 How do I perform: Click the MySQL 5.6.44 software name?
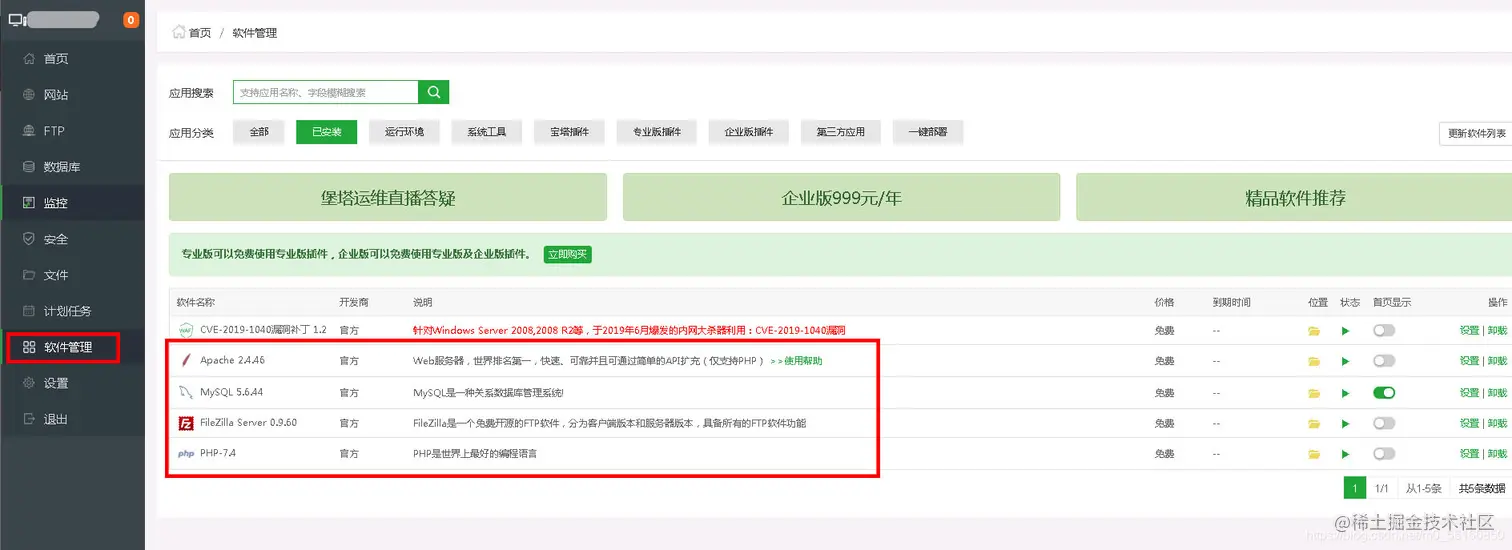[231, 393]
